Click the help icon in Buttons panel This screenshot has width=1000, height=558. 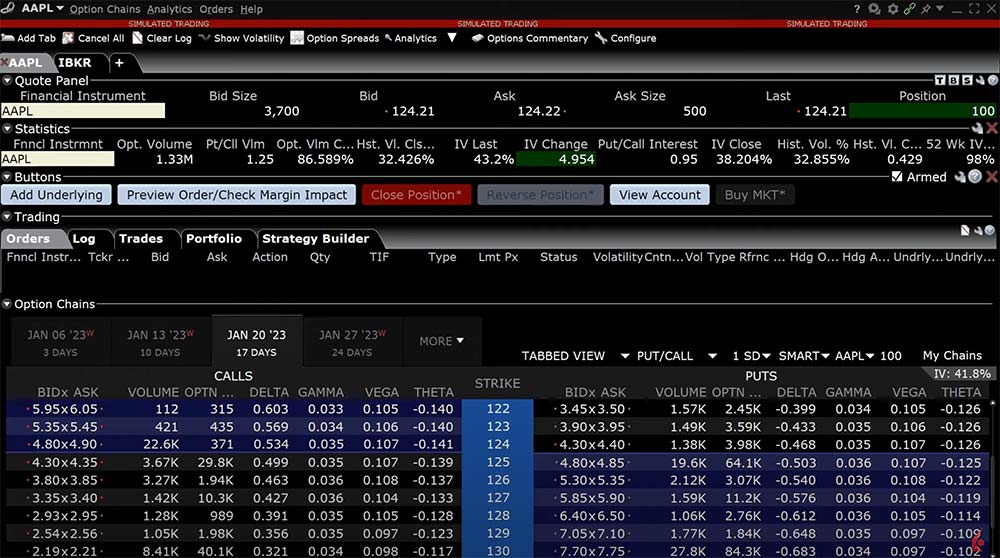click(975, 177)
